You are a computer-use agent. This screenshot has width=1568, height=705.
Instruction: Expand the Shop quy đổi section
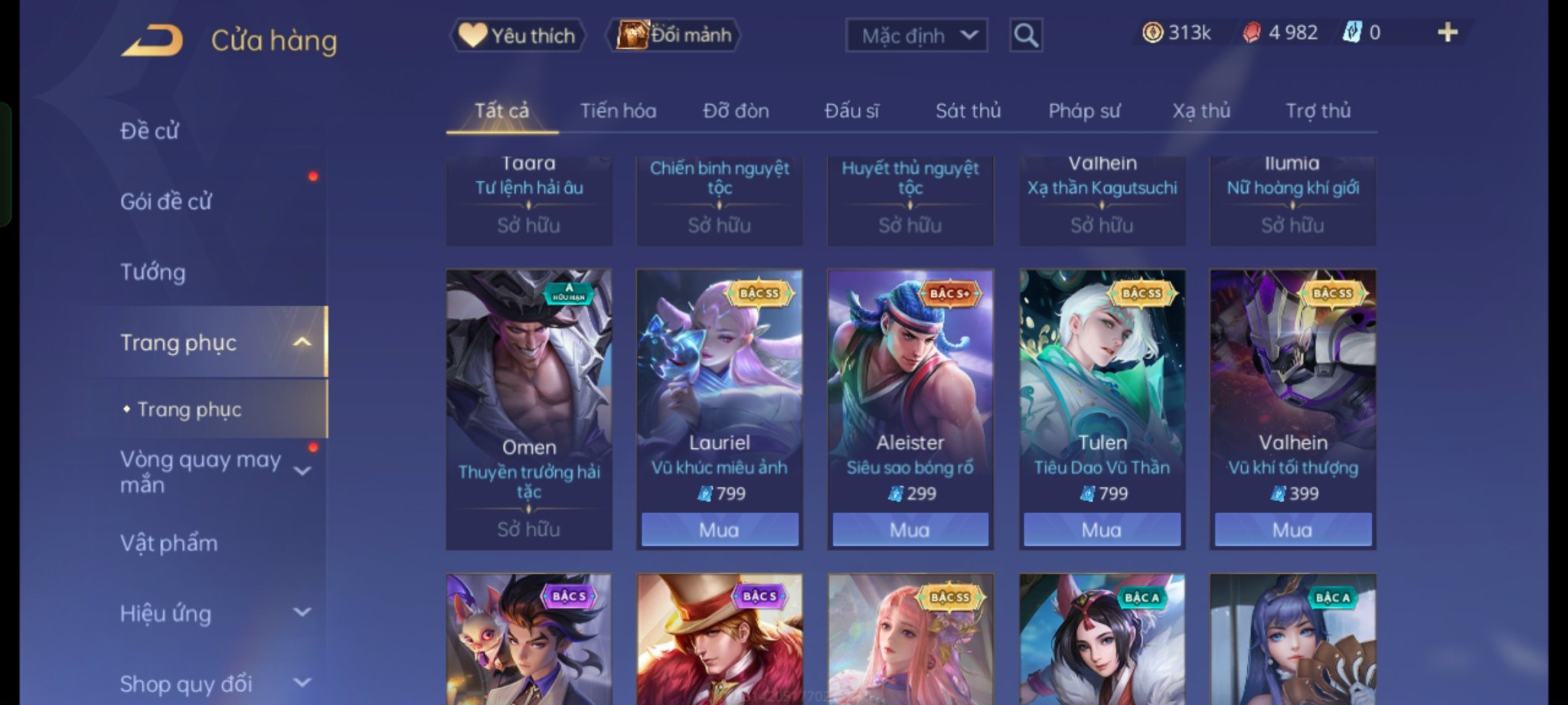click(x=302, y=682)
